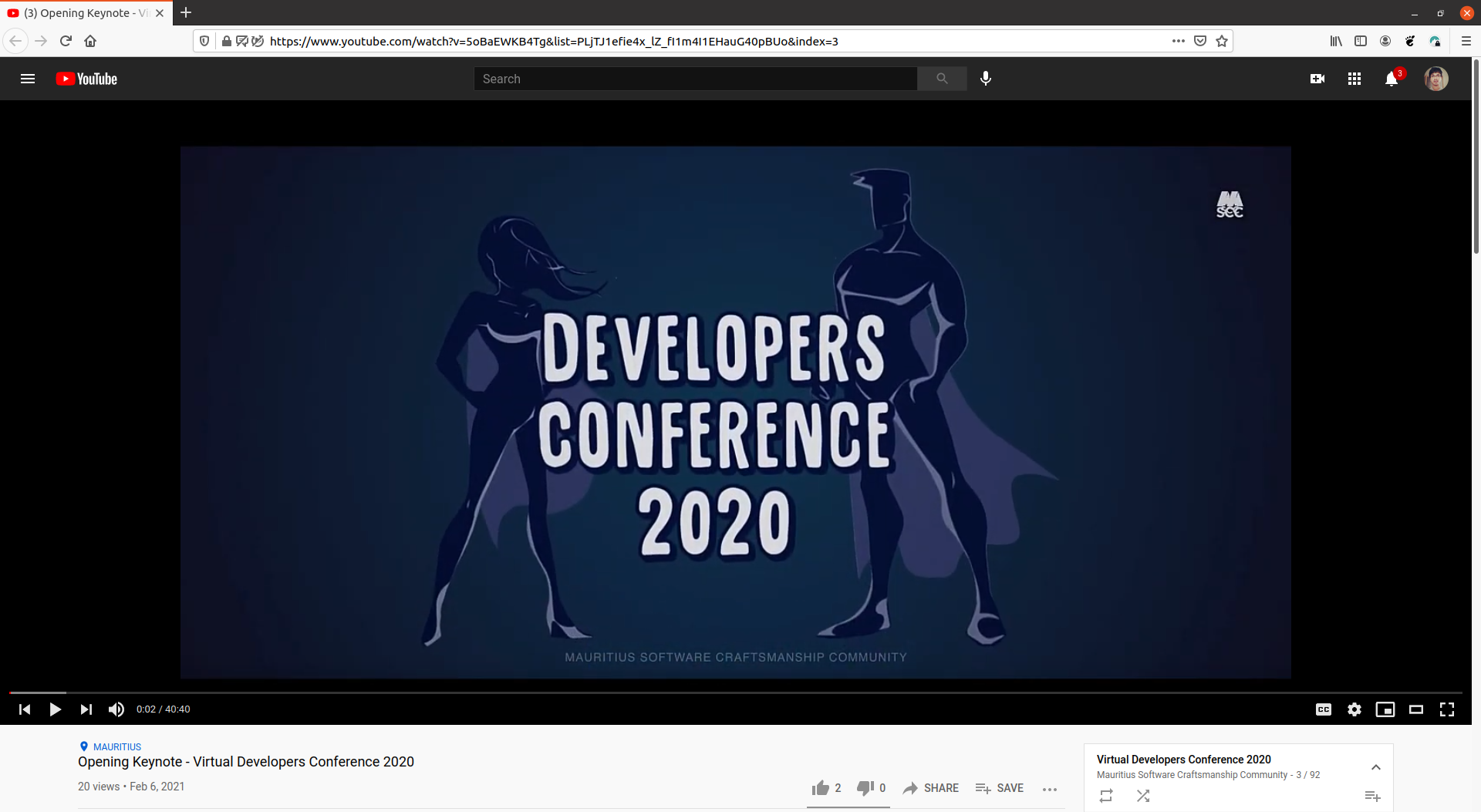Add the playlist to queue
Screen dimensions: 1481x812
pyautogui.click(x=1373, y=795)
